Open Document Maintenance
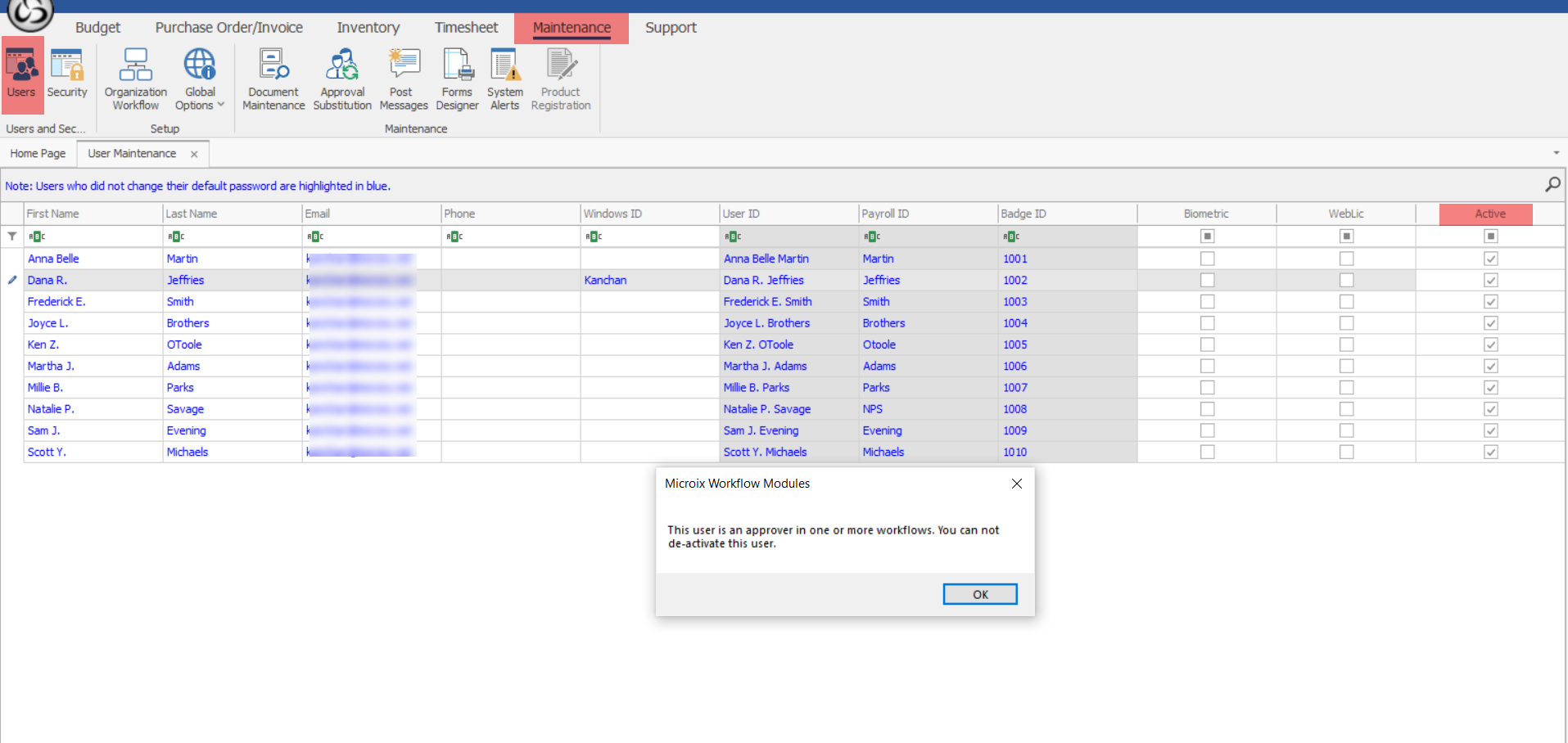 pyautogui.click(x=273, y=79)
